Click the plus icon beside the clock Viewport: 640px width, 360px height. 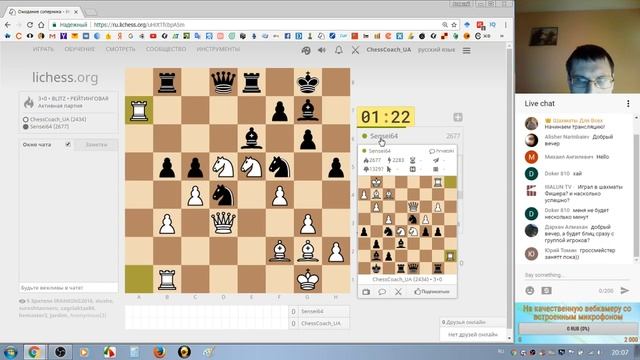[x=458, y=118]
